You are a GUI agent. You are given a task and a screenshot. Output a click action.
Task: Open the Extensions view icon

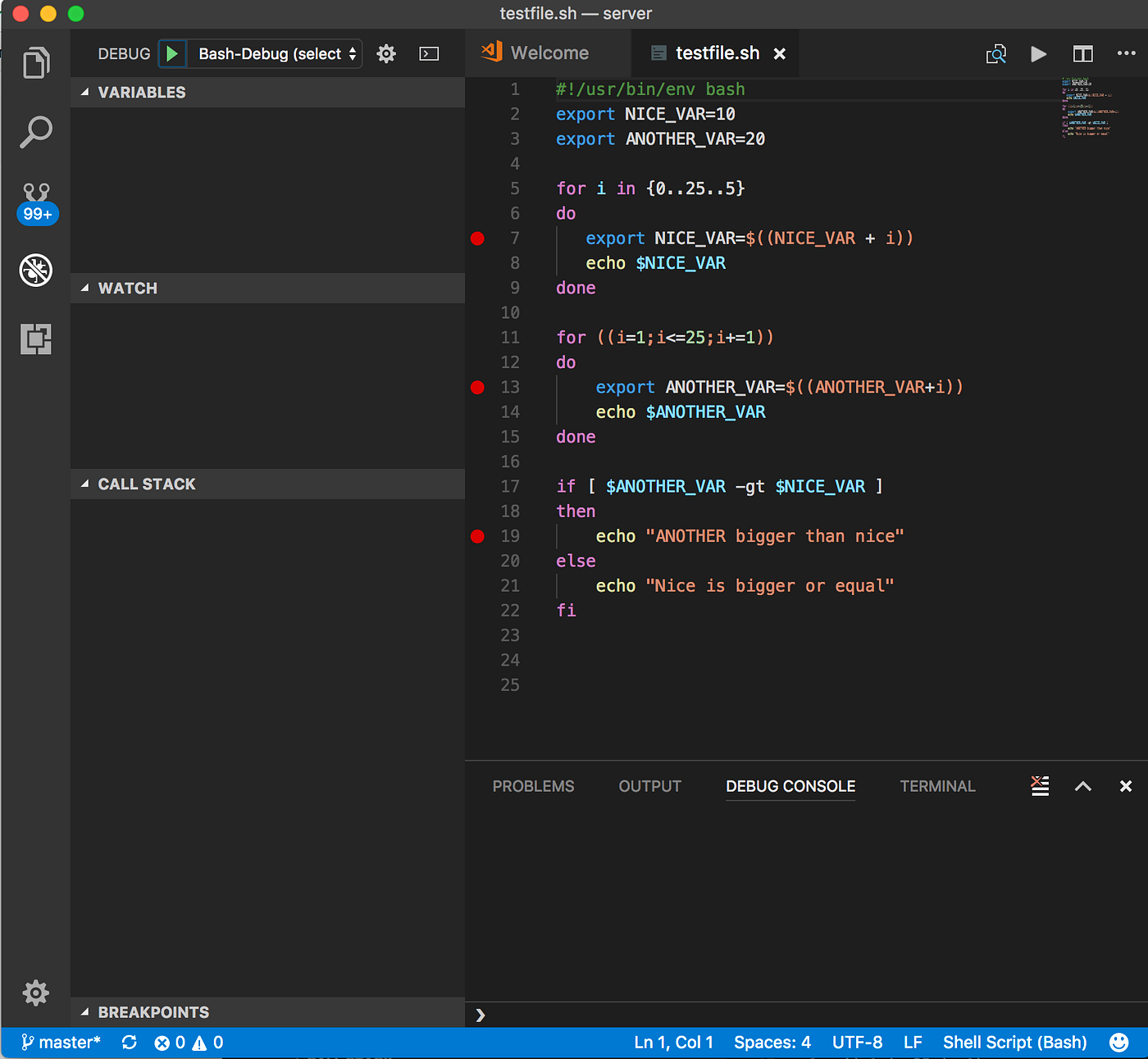[x=36, y=339]
